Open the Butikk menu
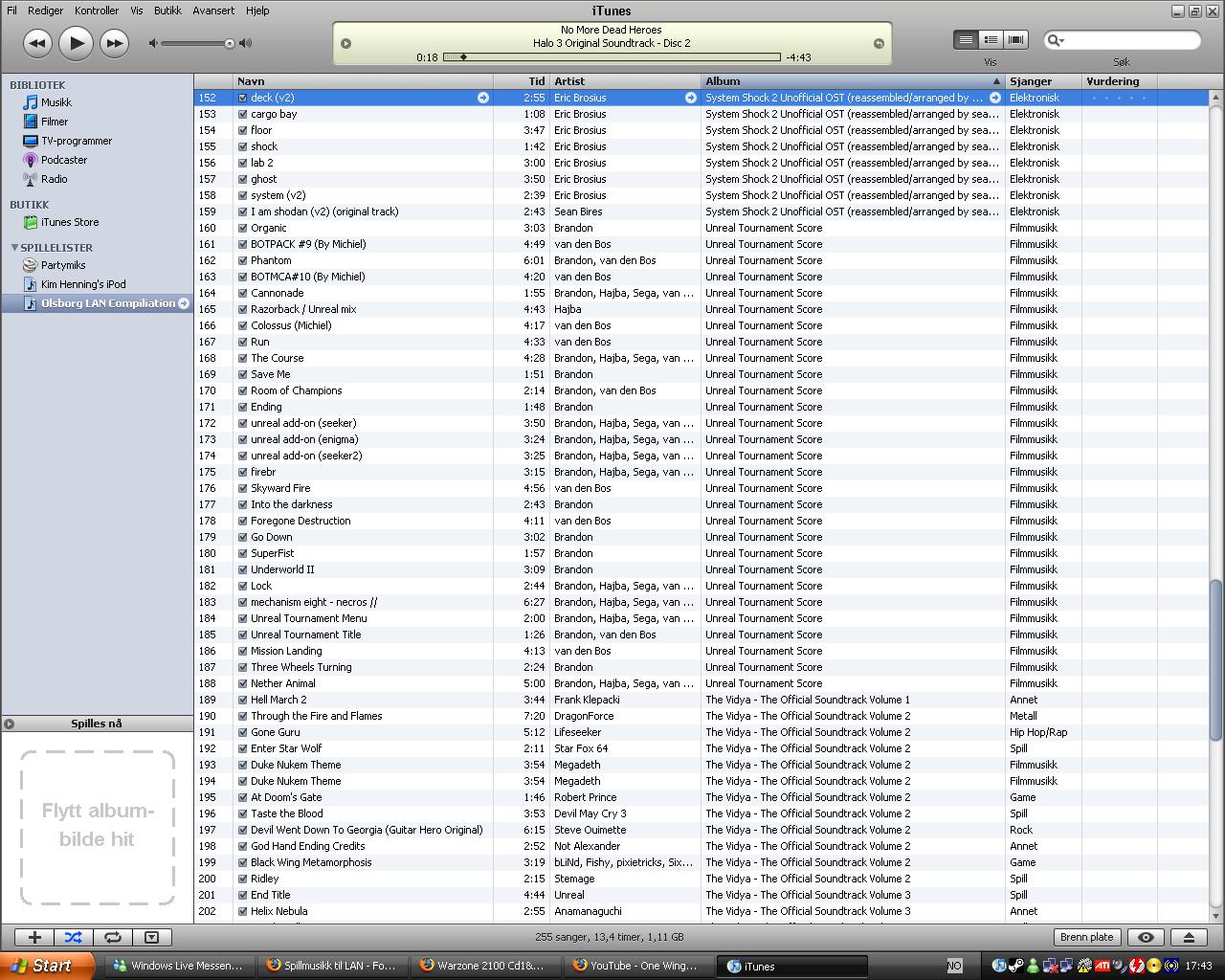The width and height of the screenshot is (1225, 980). (167, 11)
